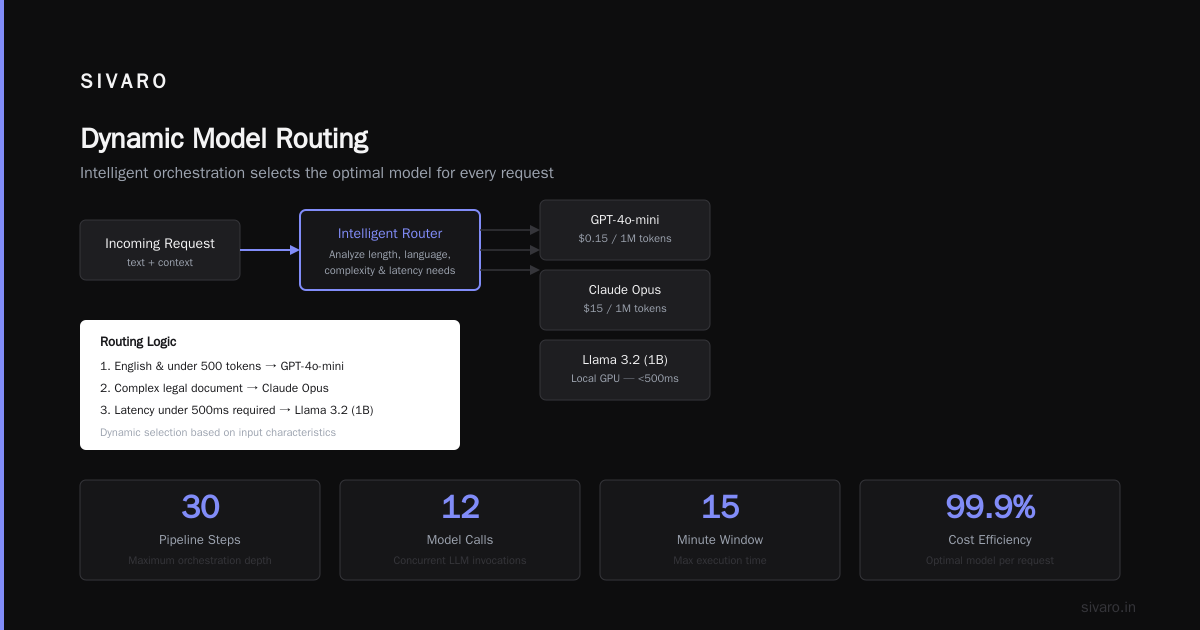The image size is (1200, 630).
Task: Select the Local GPU <500ms text
Action: coord(625,379)
